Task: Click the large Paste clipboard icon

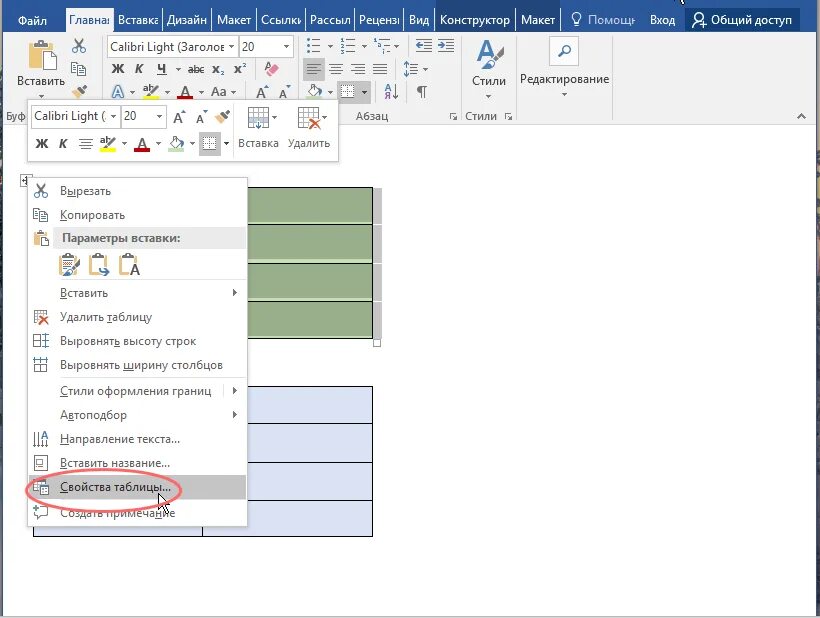Action: click(x=42, y=55)
